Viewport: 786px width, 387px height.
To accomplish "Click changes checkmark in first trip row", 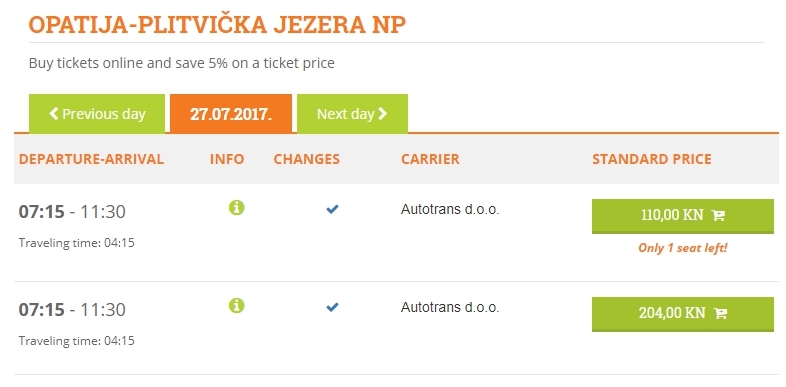I will 332,210.
